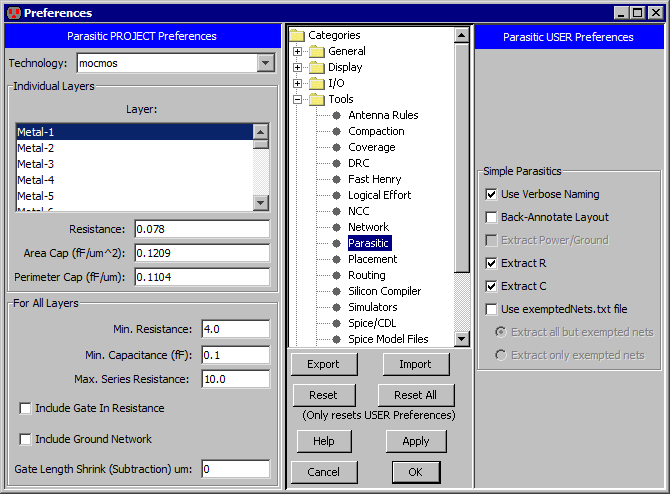670x494 pixels.
Task: Check Include Gate In Resistance
Action: coord(25,408)
